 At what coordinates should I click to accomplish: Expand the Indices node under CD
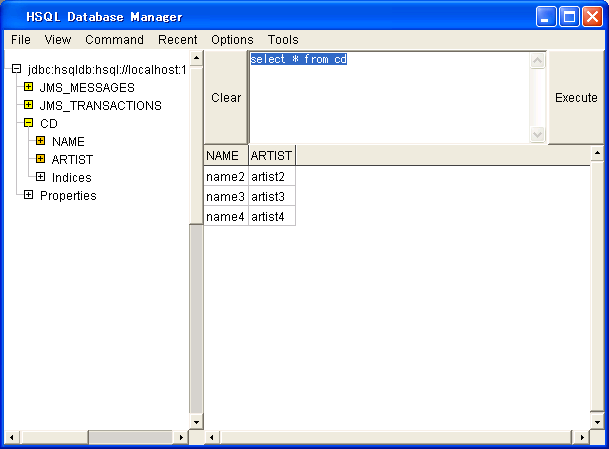pyautogui.click(x=40, y=177)
